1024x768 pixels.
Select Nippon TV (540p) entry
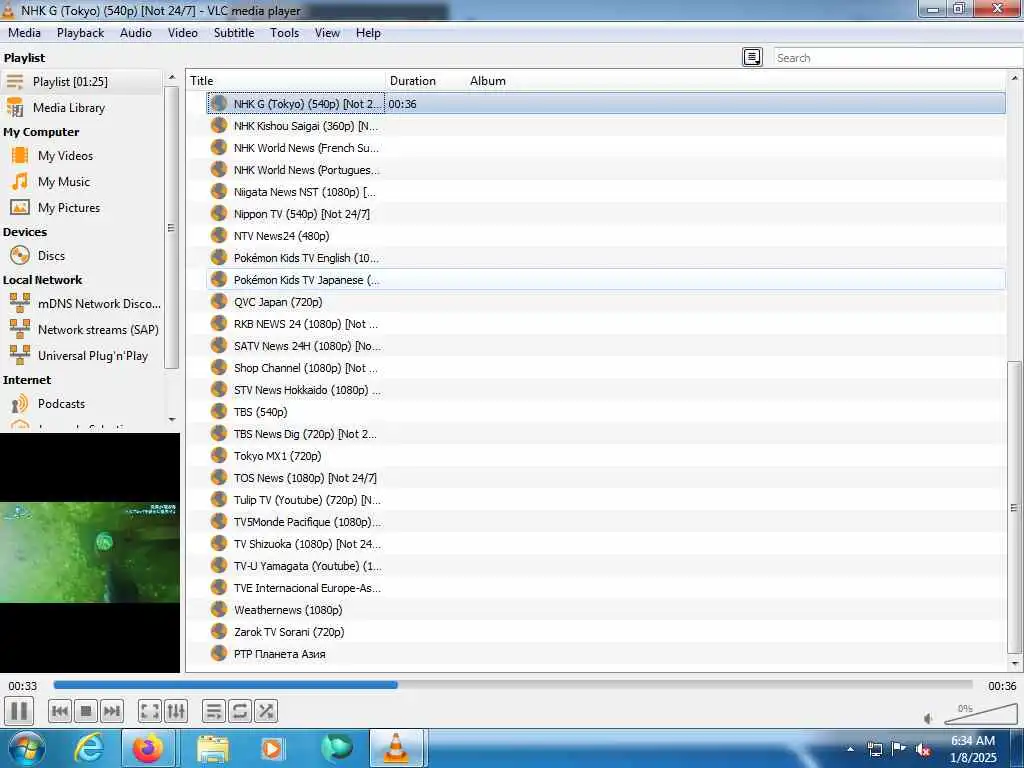tap(606, 214)
